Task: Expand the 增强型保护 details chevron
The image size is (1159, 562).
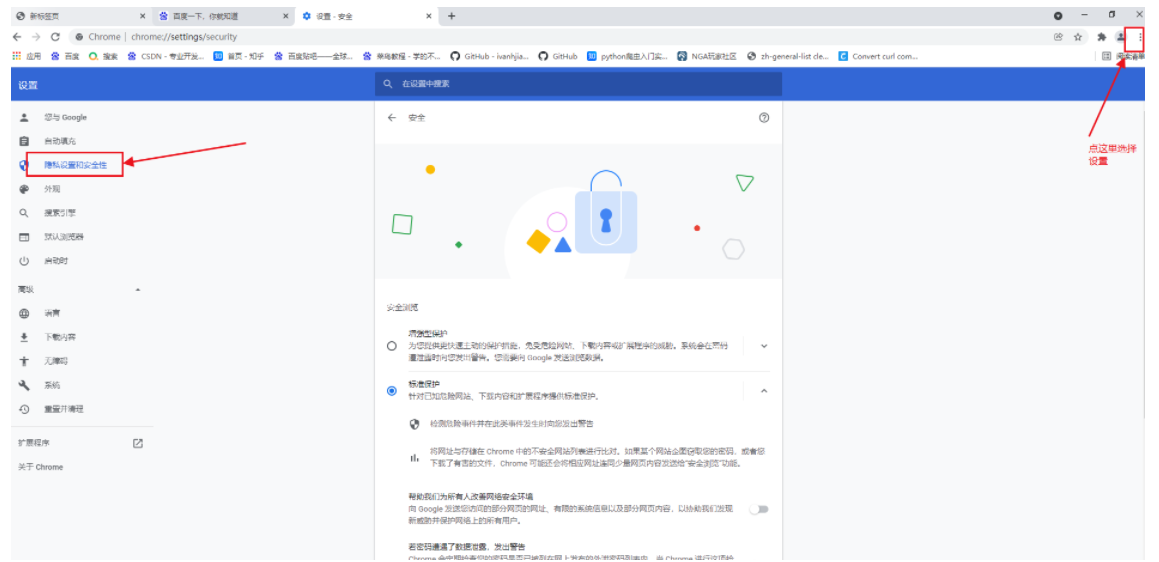Action: coord(764,345)
